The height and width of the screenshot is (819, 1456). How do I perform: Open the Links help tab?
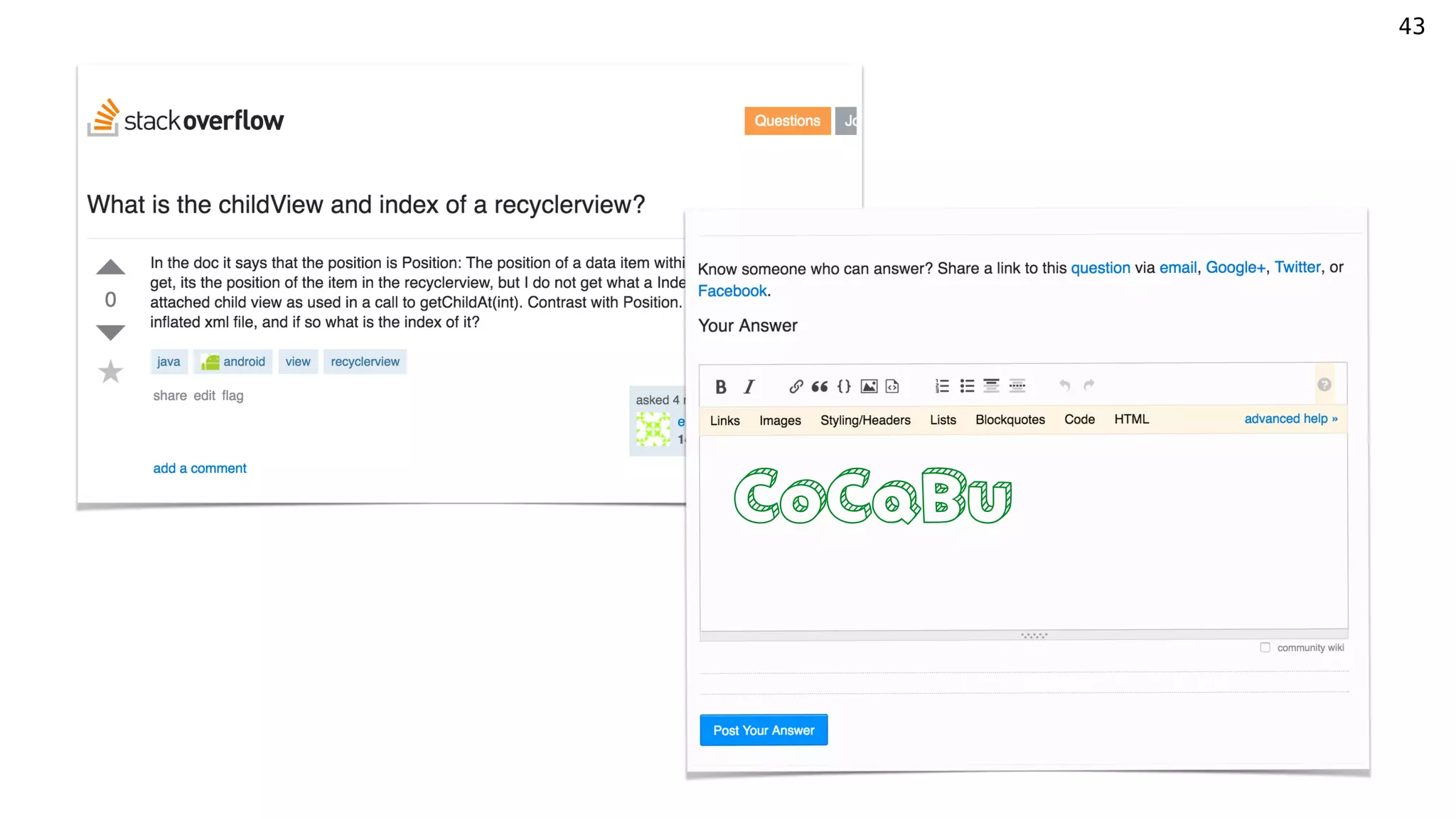pos(724,420)
